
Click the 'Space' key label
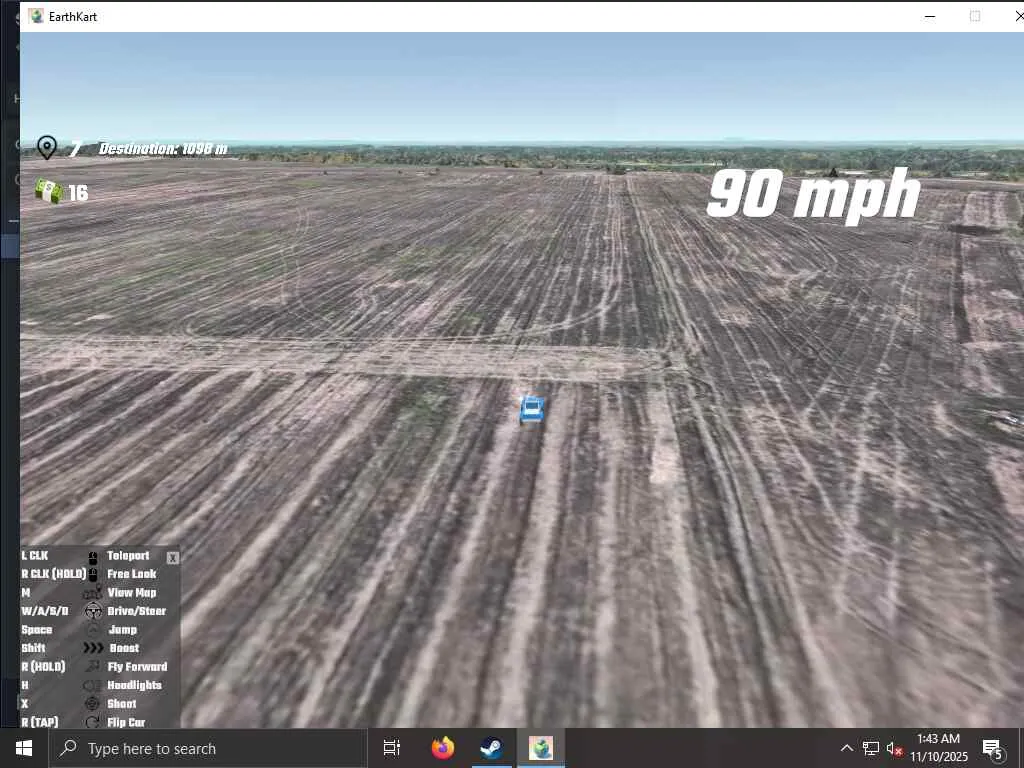pos(37,630)
